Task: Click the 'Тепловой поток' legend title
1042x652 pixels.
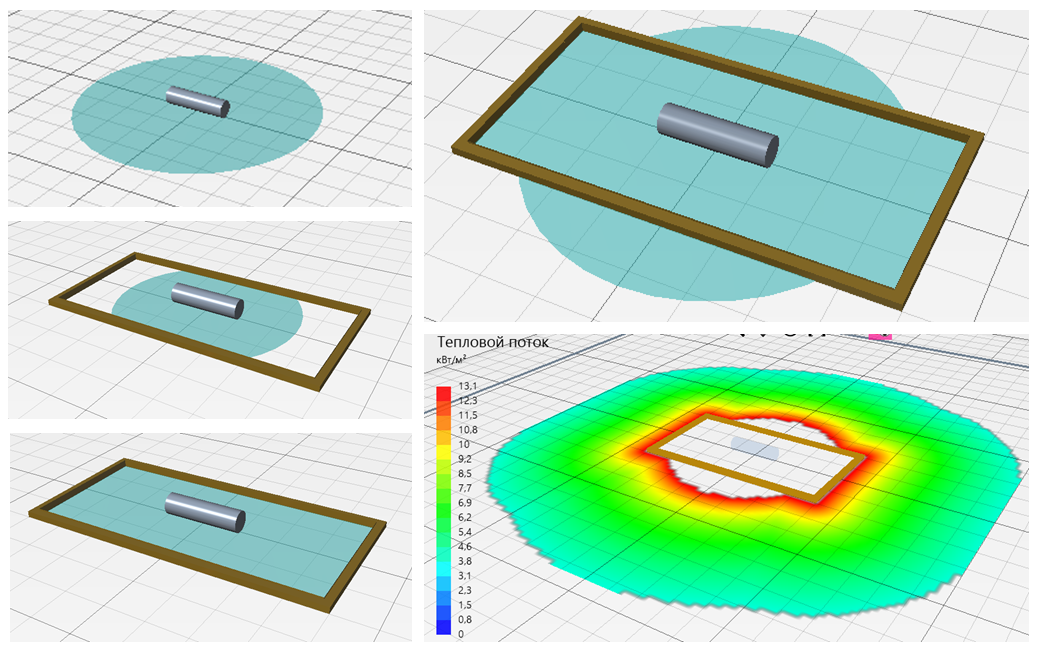Action: 492,342
